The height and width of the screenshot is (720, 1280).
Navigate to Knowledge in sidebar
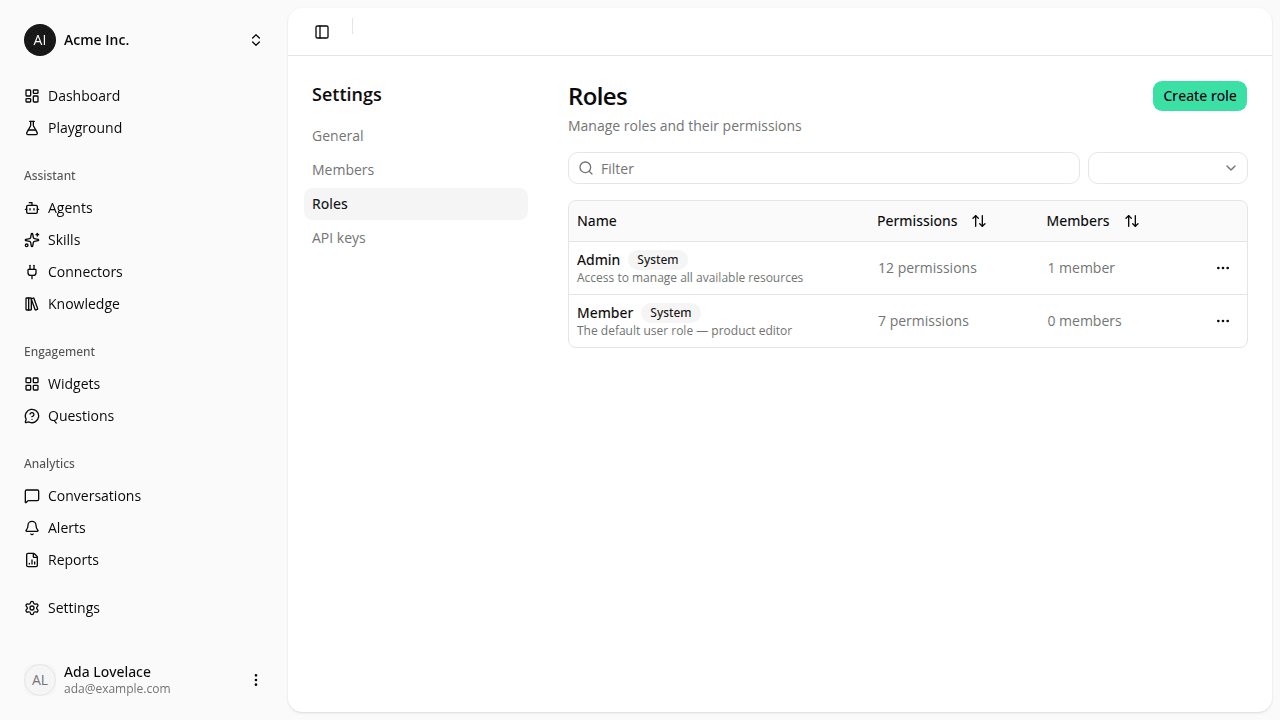[144, 304]
